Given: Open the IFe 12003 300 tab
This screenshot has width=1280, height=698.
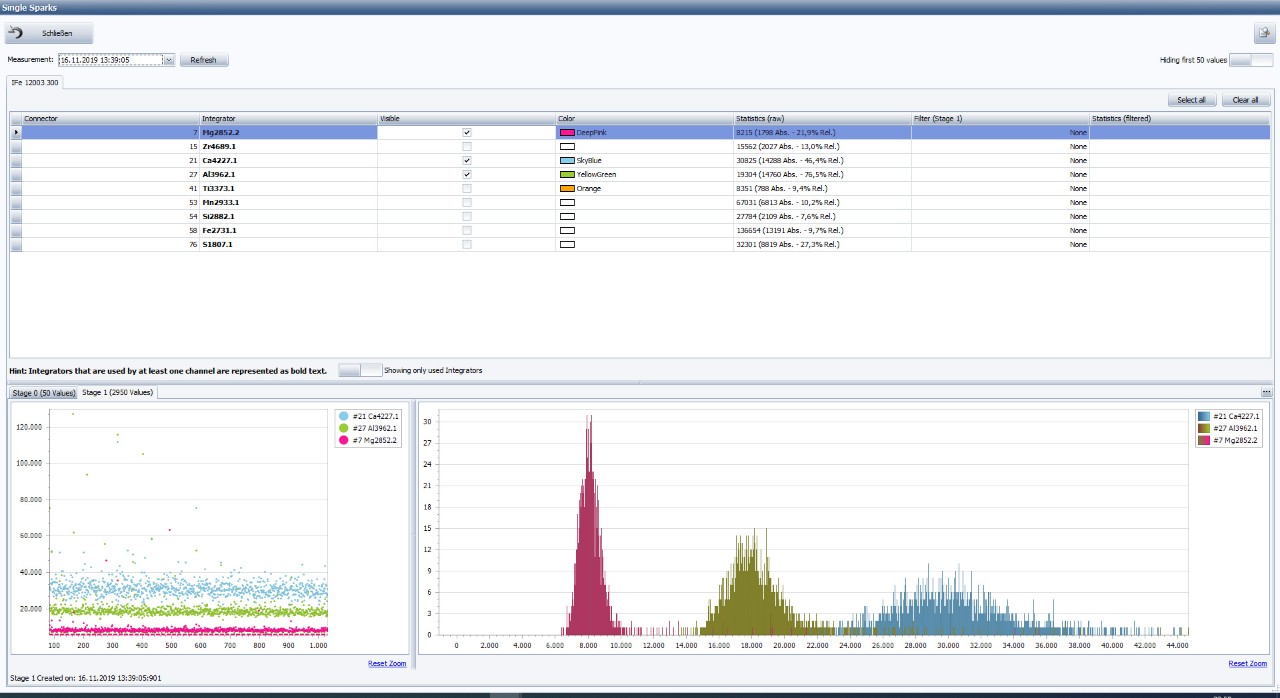Looking at the screenshot, I should coord(34,85).
